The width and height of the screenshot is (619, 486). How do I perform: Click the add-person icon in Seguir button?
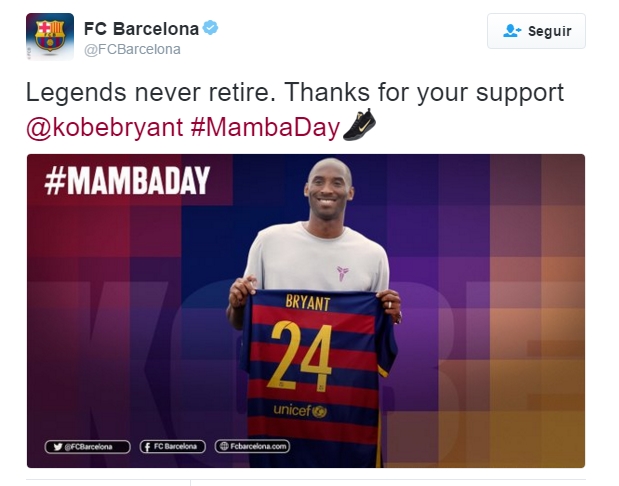[x=512, y=31]
